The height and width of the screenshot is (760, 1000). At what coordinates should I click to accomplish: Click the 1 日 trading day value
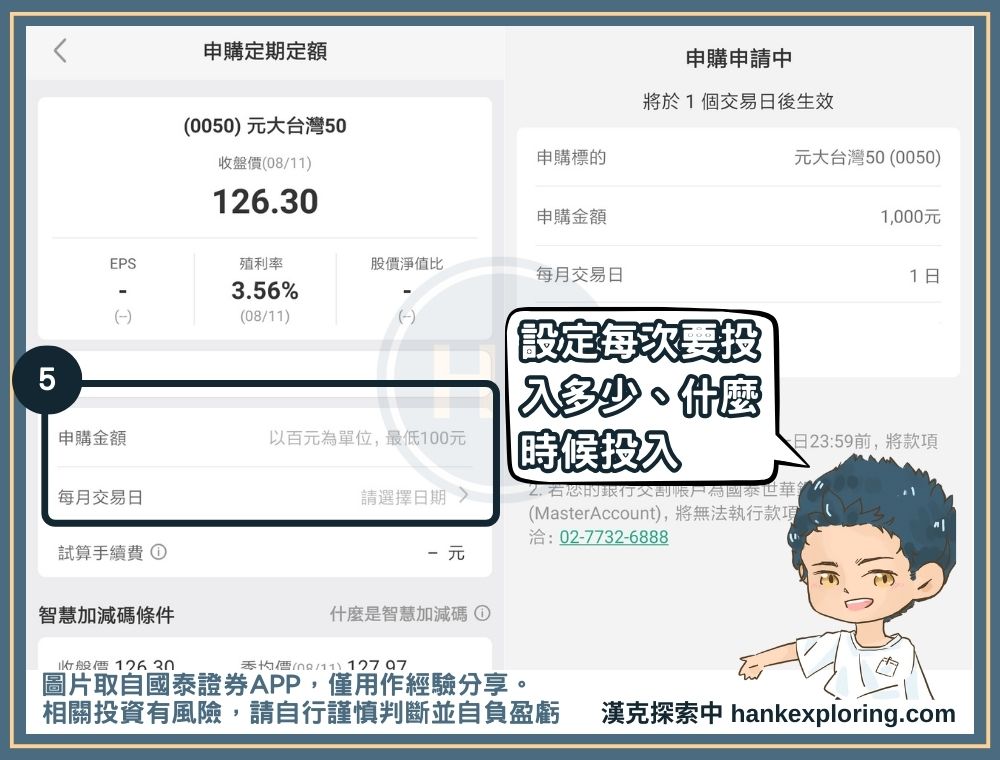click(925, 275)
